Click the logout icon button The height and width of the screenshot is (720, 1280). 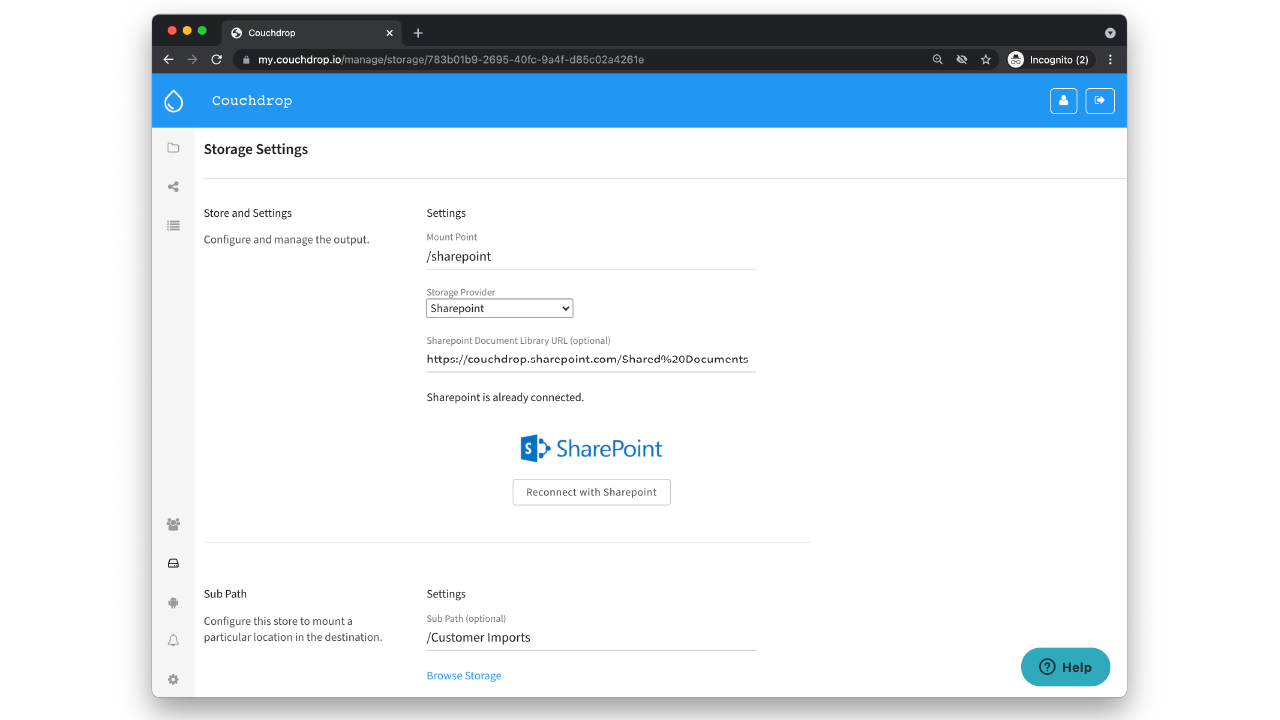pyautogui.click(x=1100, y=101)
